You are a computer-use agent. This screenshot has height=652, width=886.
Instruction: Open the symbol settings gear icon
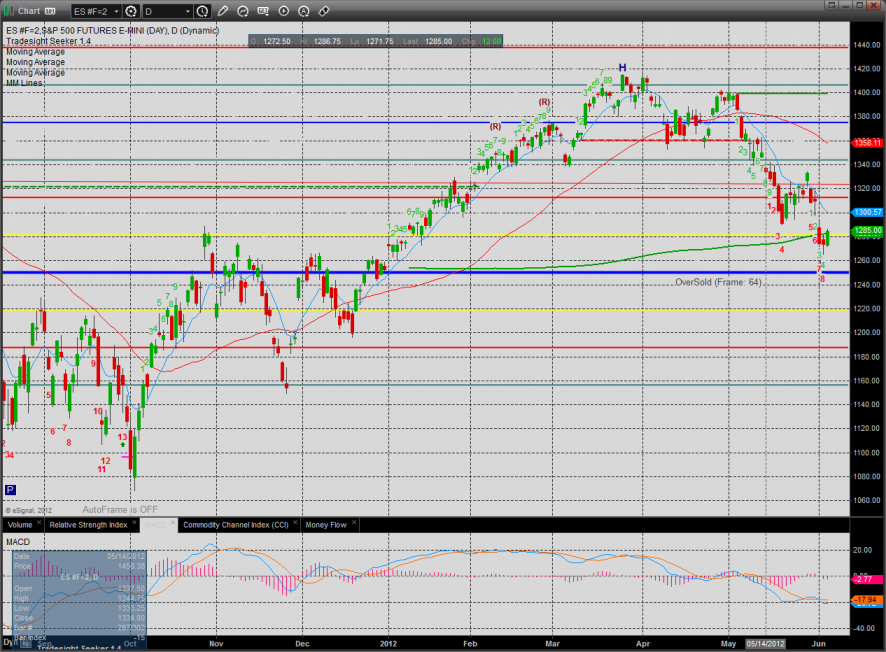(x=131, y=11)
